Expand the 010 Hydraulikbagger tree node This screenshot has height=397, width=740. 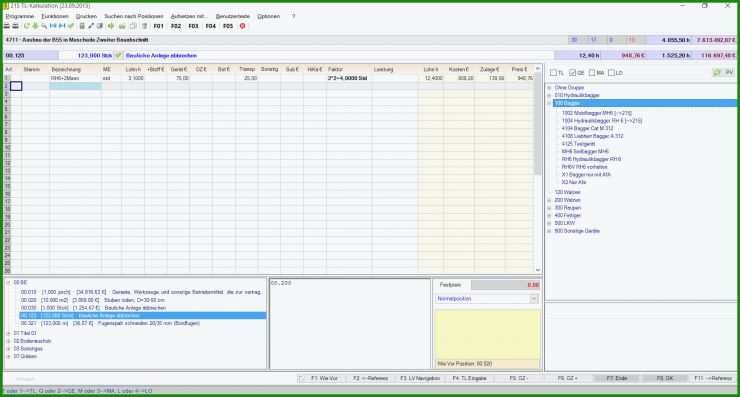coord(549,95)
